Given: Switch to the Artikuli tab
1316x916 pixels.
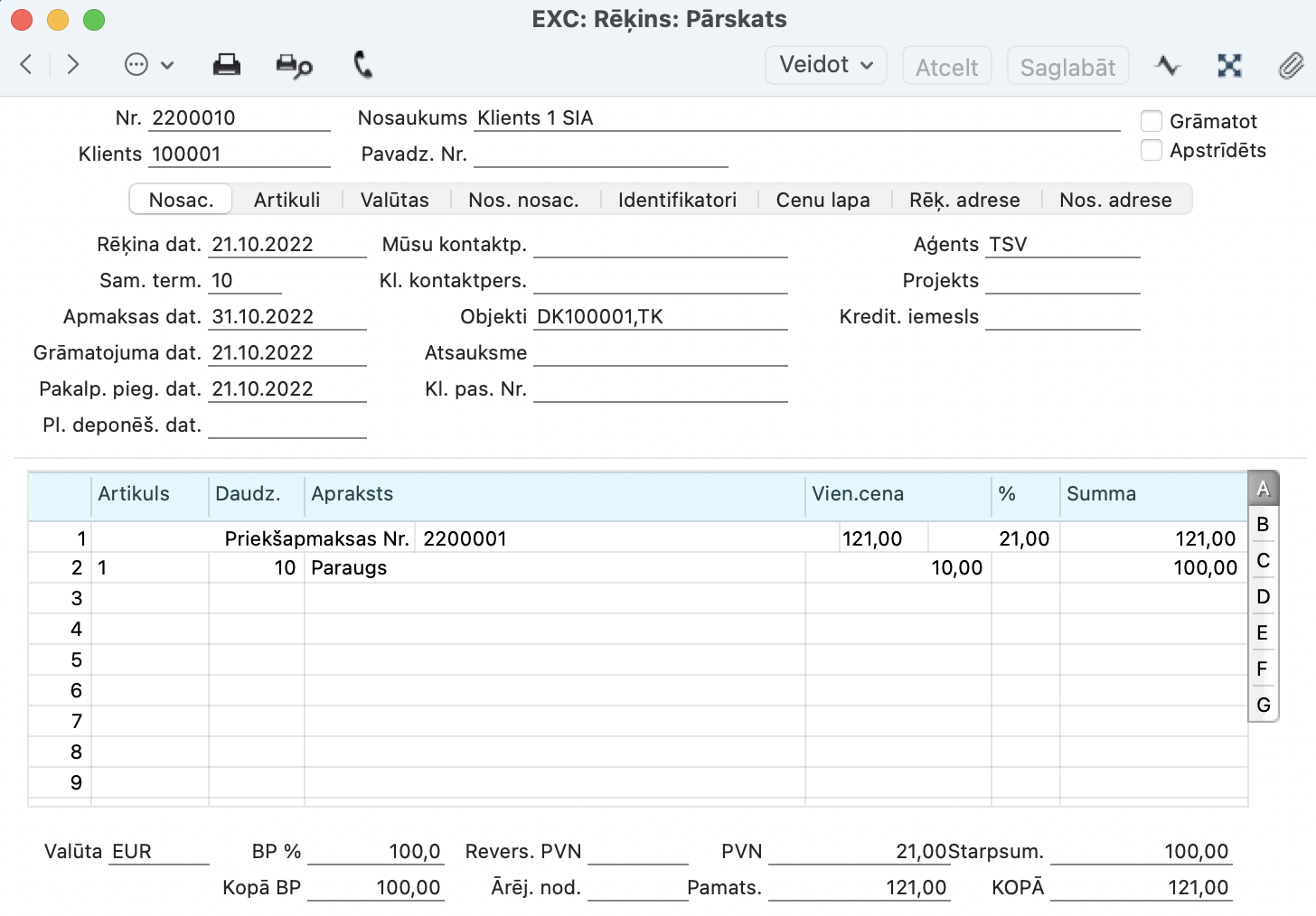Looking at the screenshot, I should click(287, 200).
